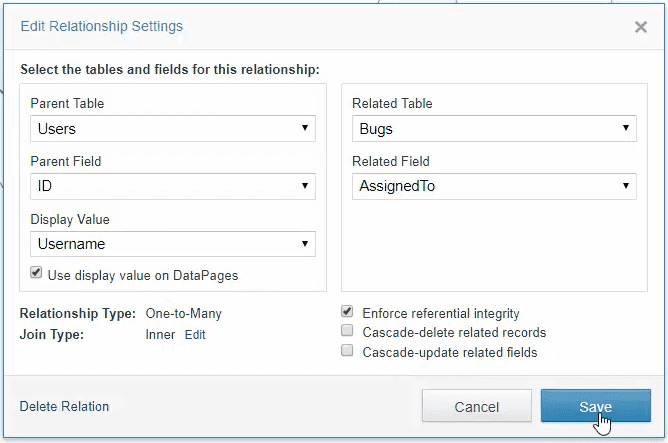
Task: Open the Related Table dropdown showing Bugs
Action: [494, 129]
